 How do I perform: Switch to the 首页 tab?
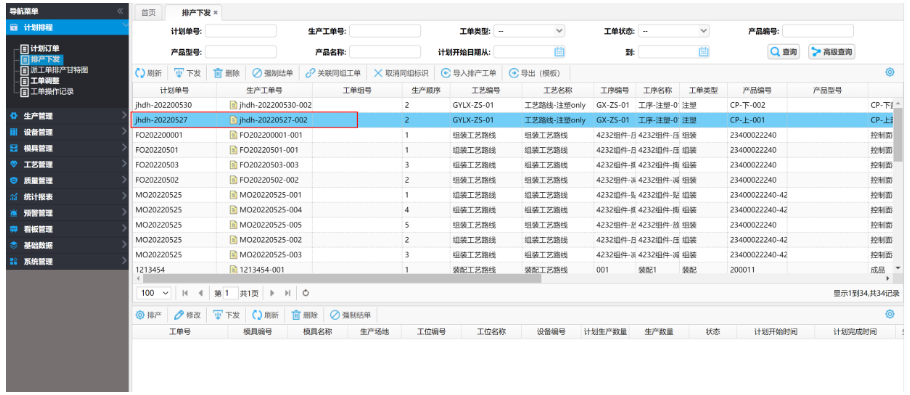tap(149, 12)
